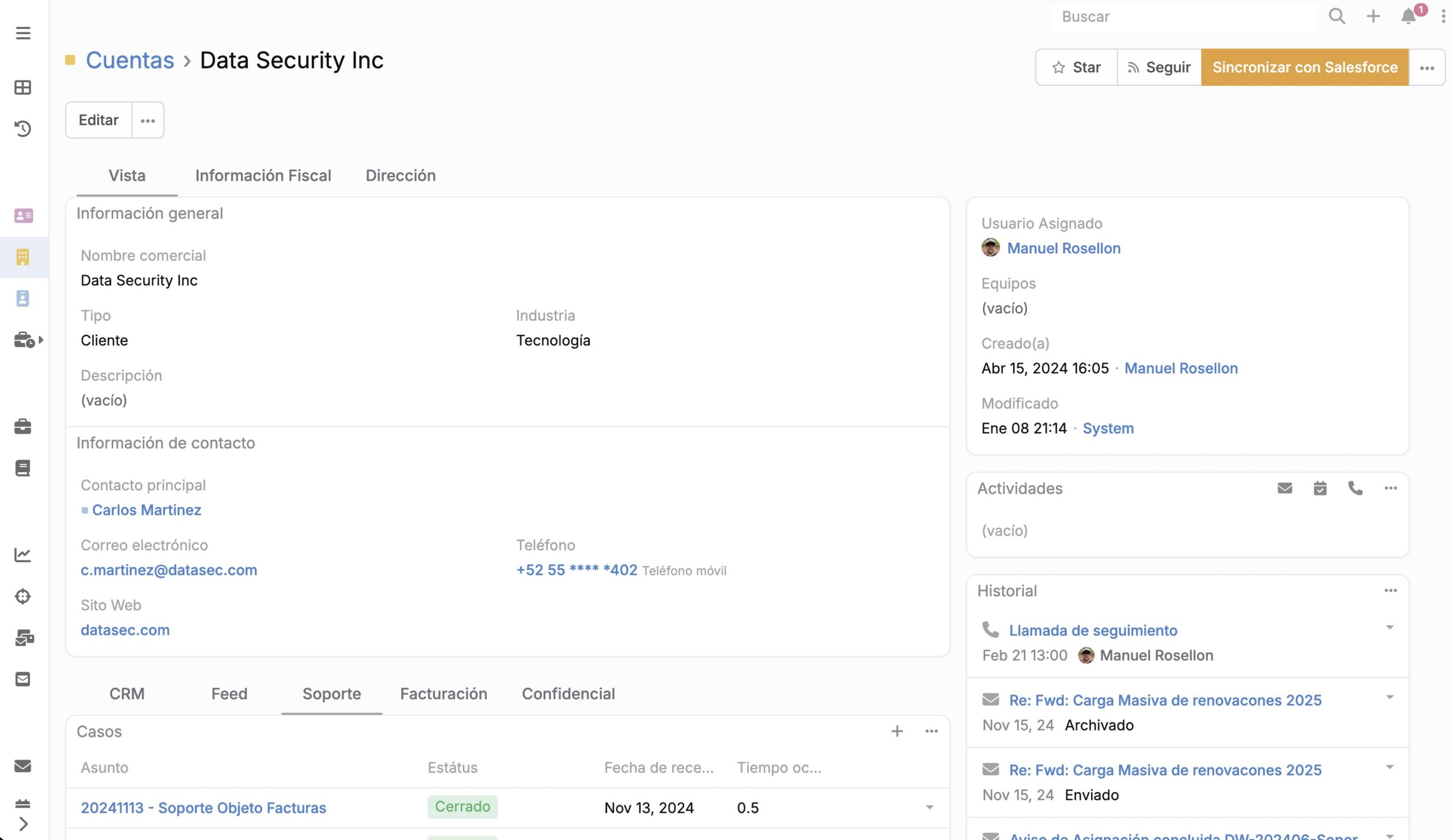
Task: Expand dropdown of Archivado email row
Action: point(1389,697)
